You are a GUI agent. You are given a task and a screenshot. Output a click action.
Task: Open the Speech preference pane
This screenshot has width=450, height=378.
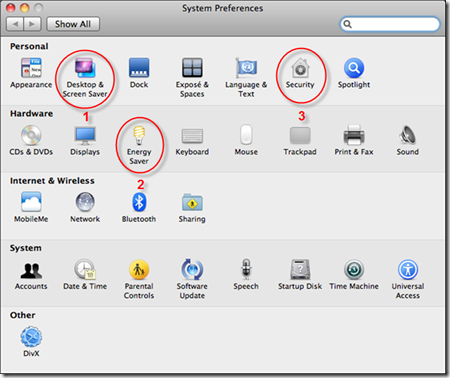246,274
